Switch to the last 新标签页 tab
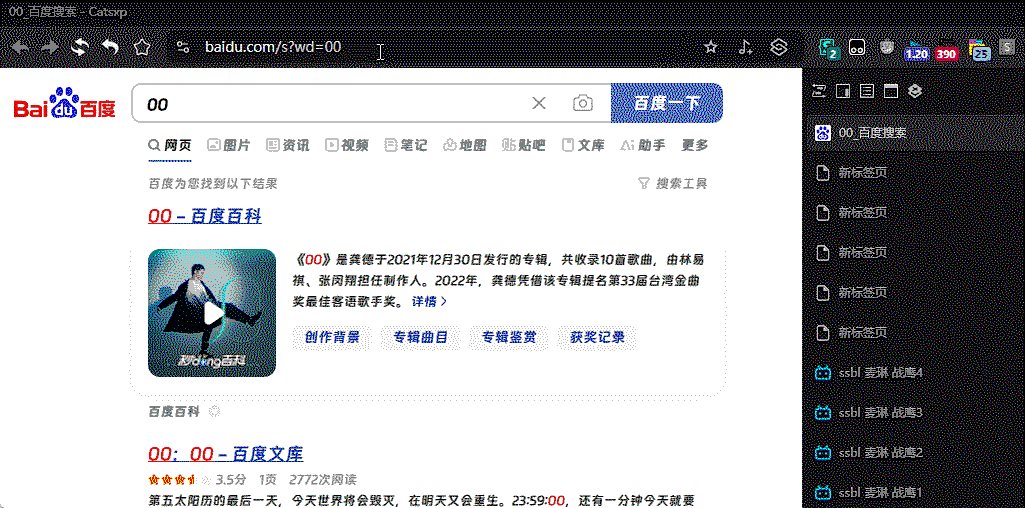This screenshot has width=1025, height=508. click(916, 332)
